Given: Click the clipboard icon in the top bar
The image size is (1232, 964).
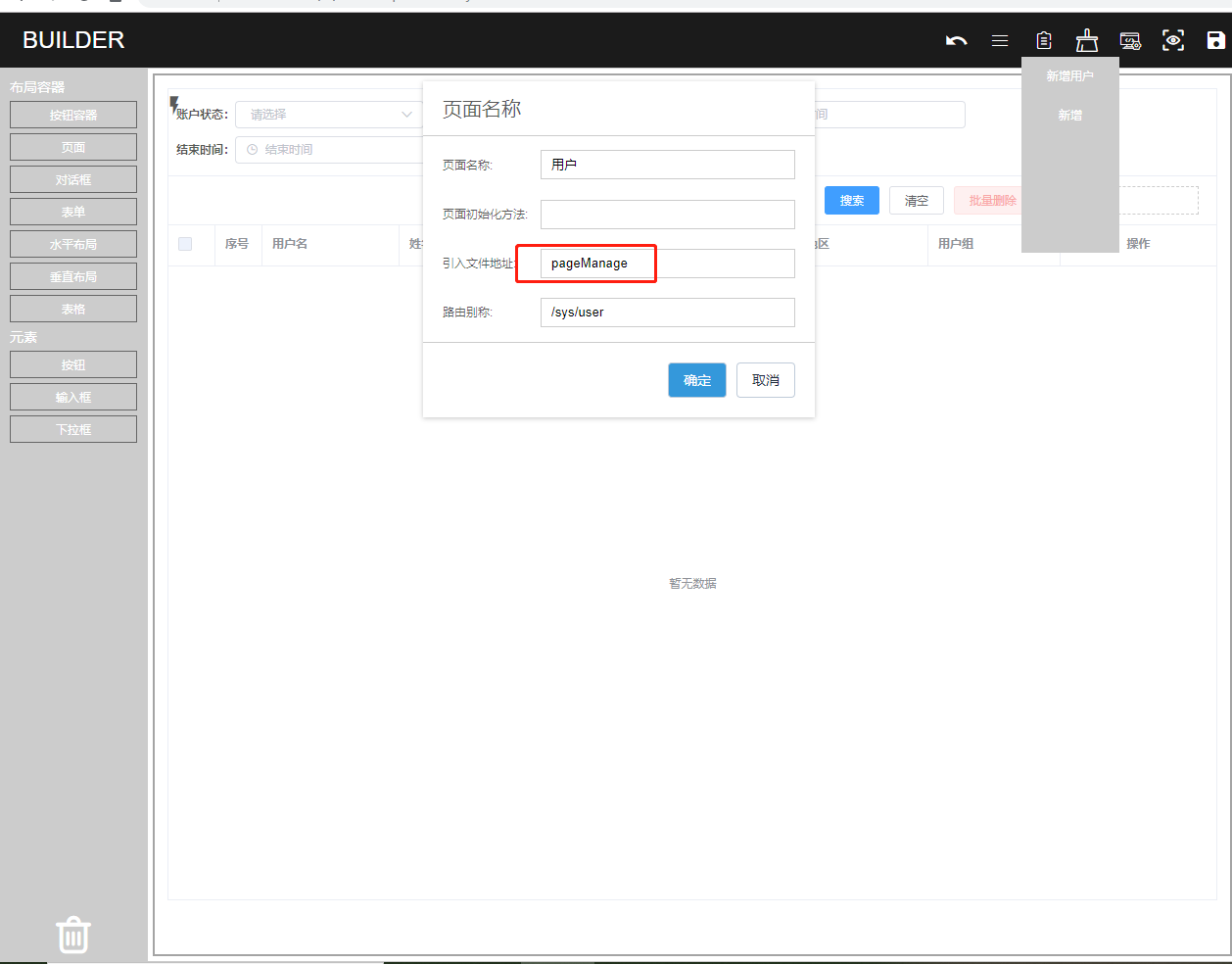Looking at the screenshot, I should click(1044, 40).
